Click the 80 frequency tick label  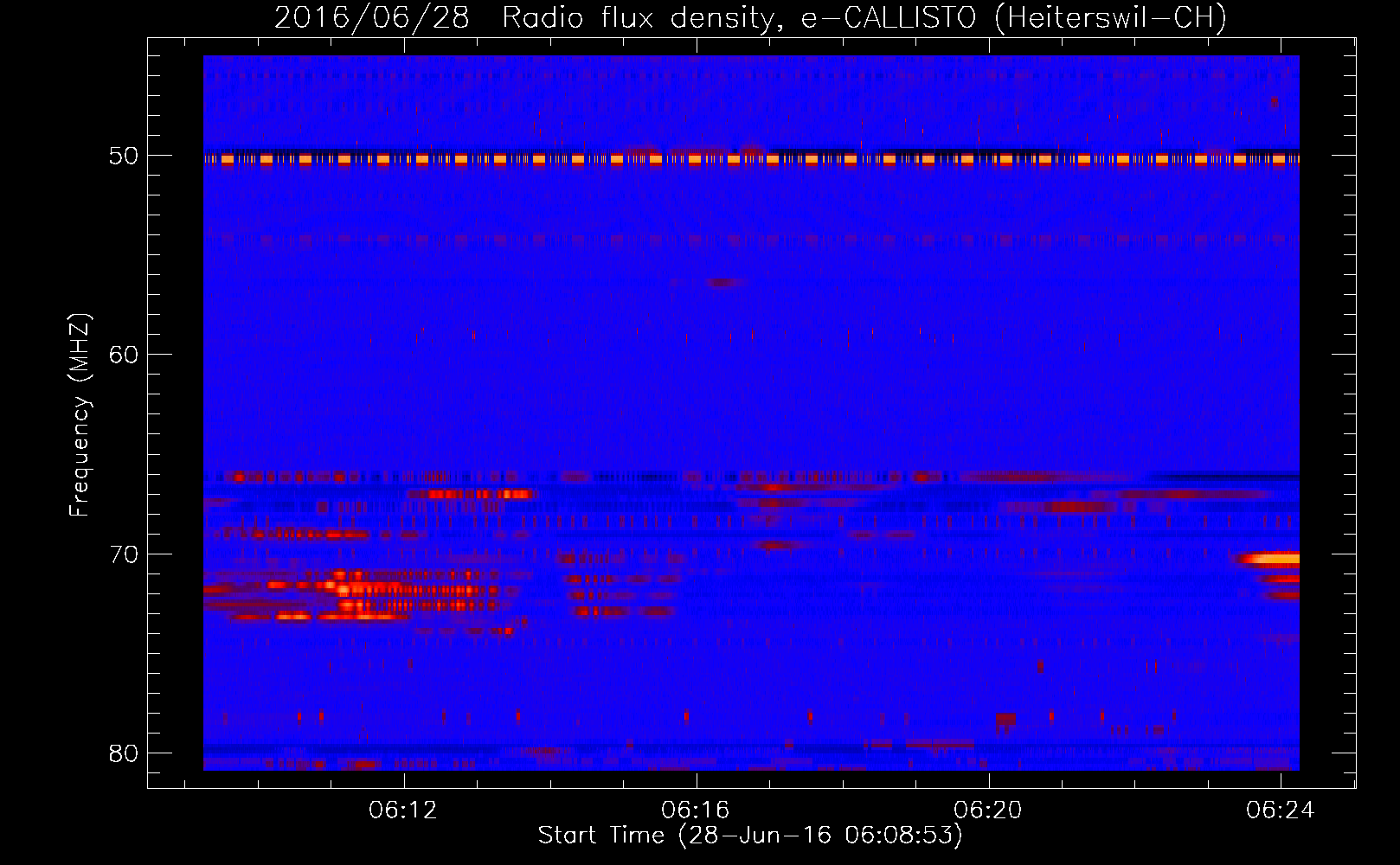[x=124, y=753]
